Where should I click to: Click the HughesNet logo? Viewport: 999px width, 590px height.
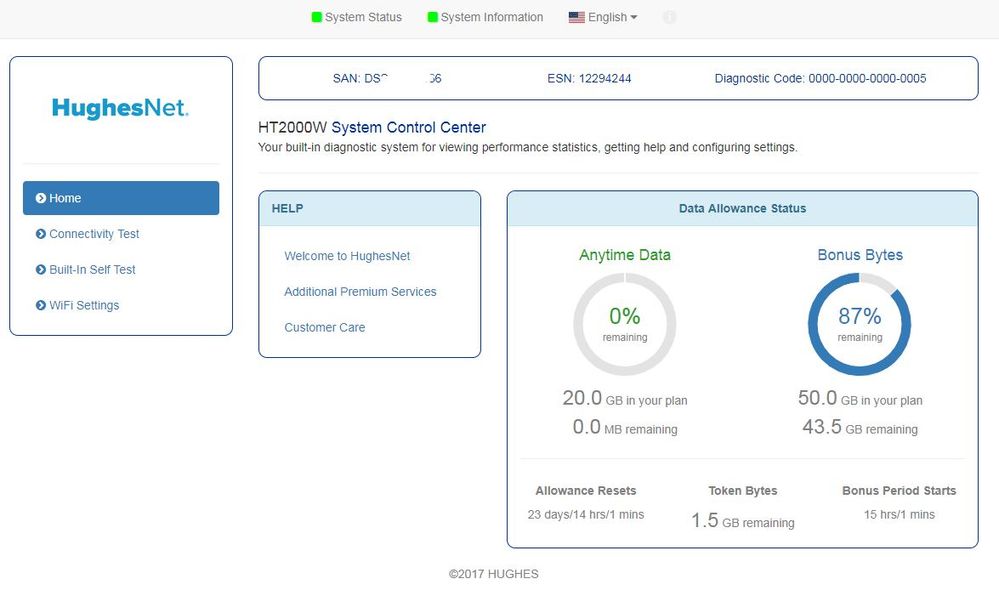(120, 108)
